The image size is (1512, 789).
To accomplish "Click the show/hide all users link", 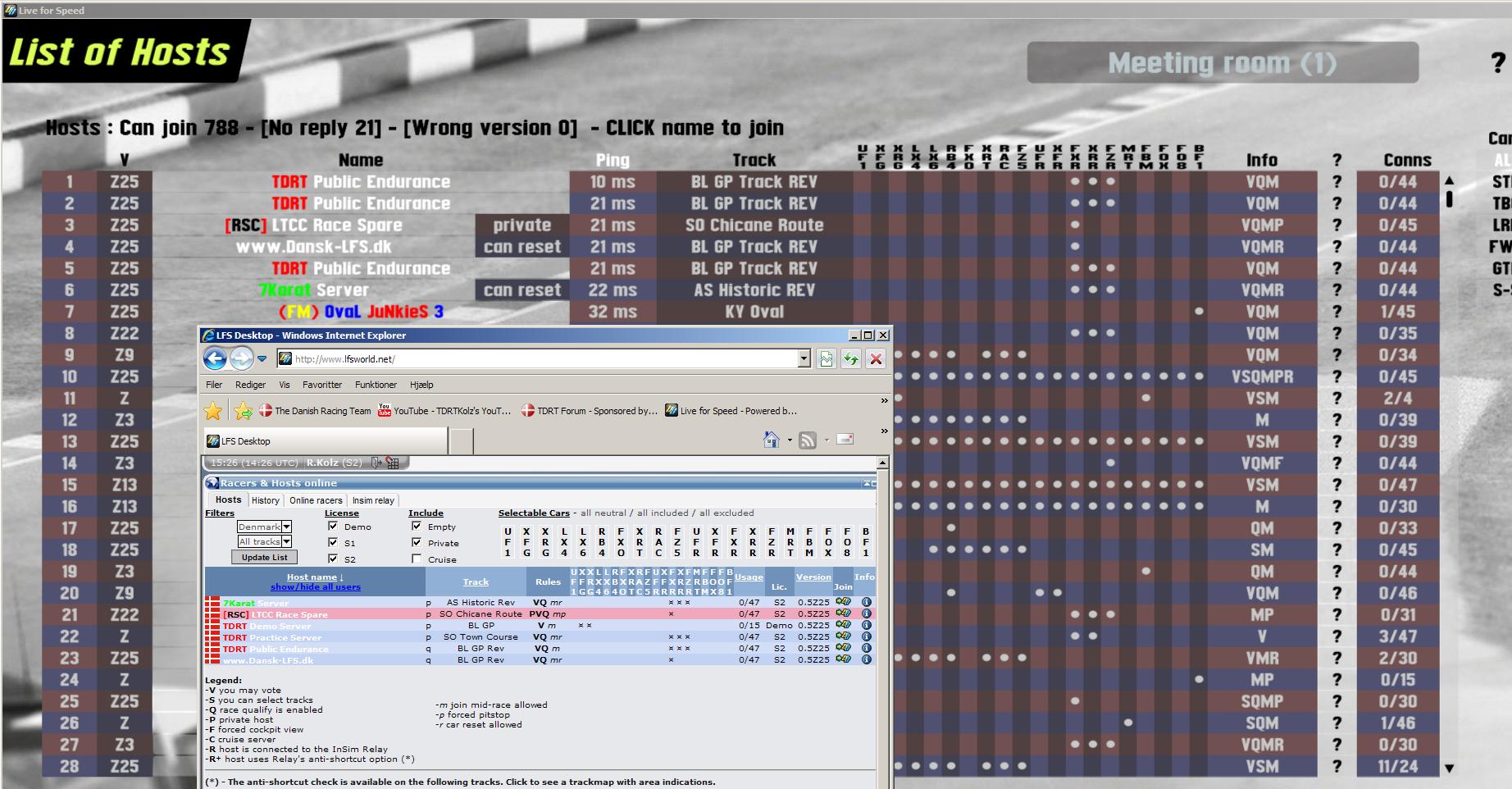I will pos(316,587).
